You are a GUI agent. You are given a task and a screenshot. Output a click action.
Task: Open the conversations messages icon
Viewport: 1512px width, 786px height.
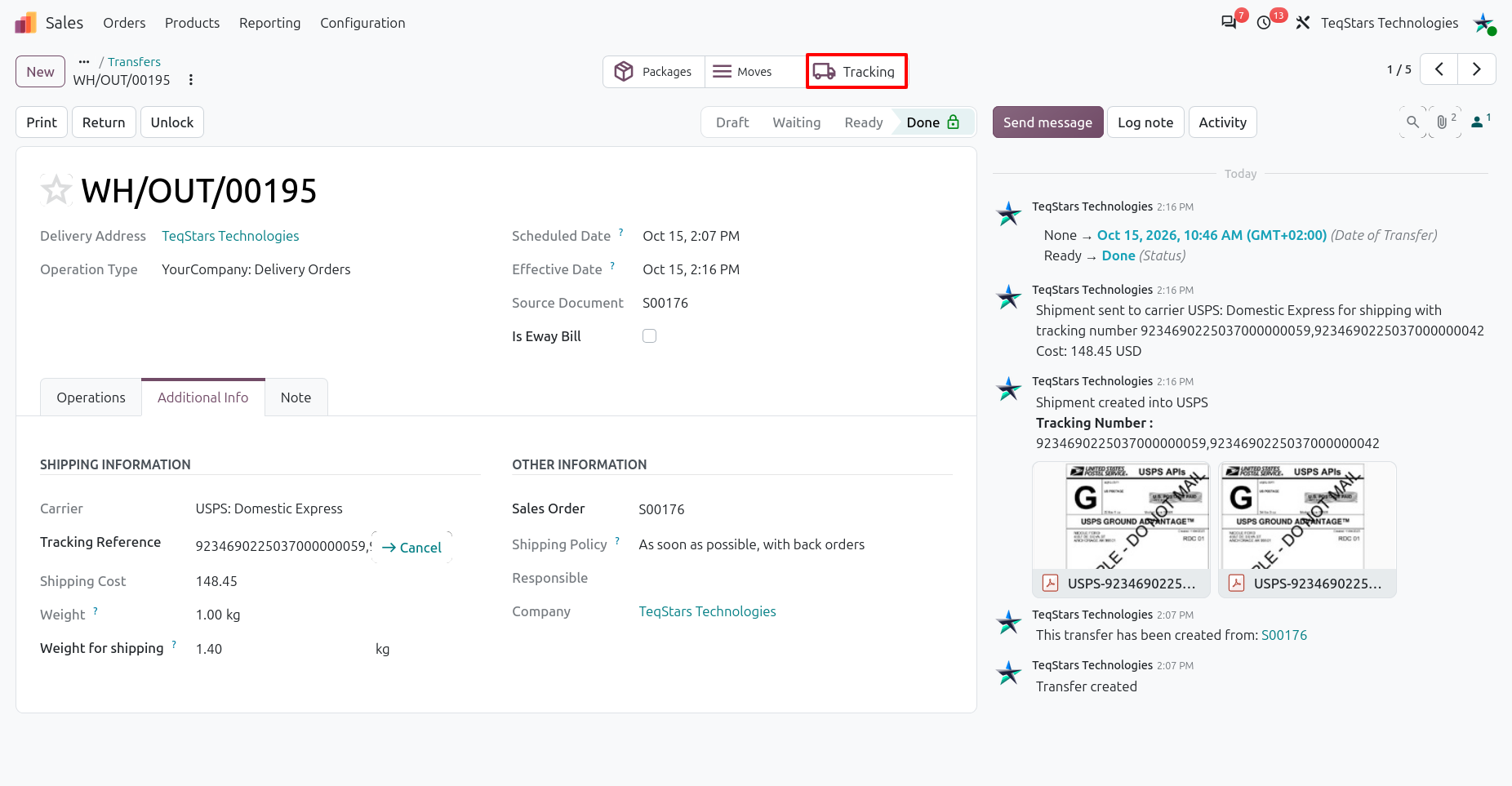click(x=1229, y=23)
